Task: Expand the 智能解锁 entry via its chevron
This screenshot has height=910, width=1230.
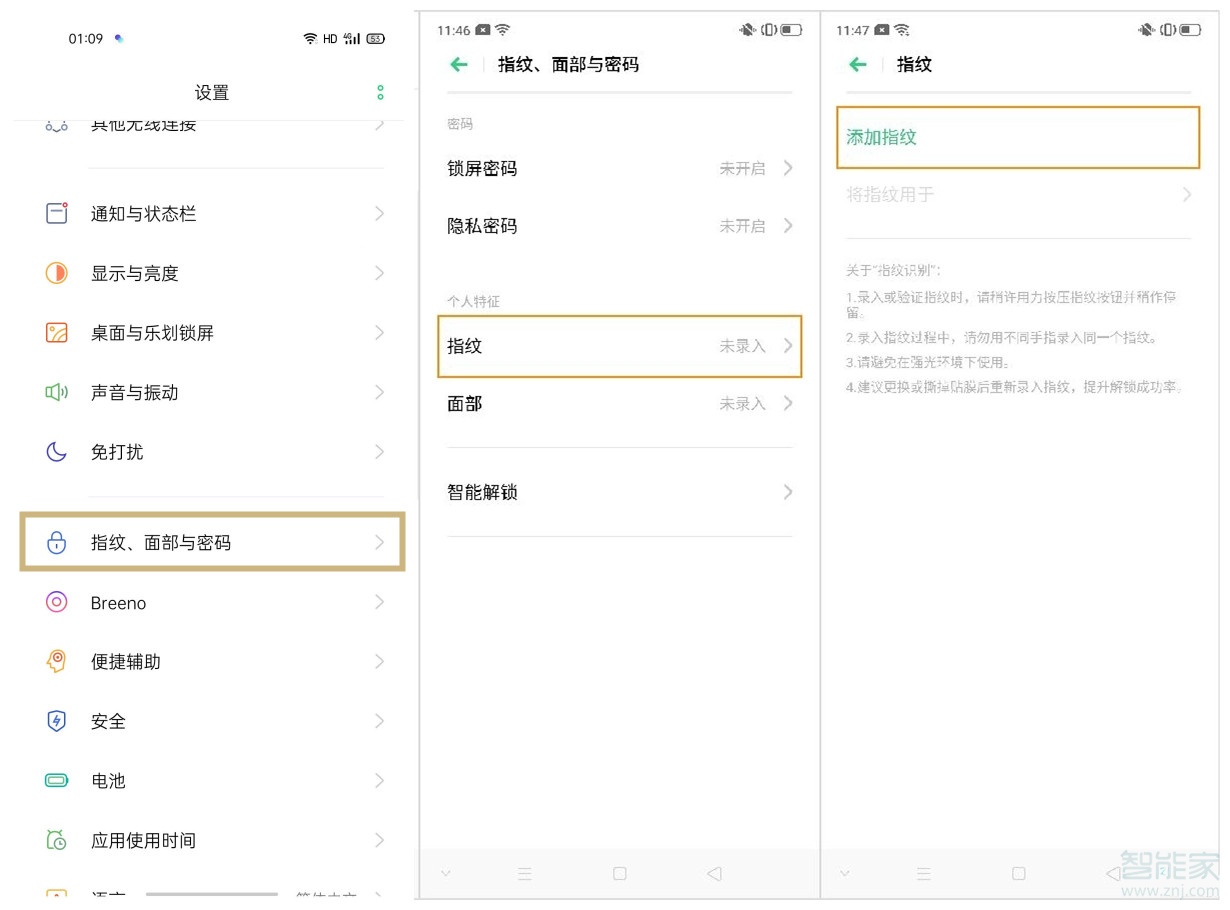Action: coord(787,491)
